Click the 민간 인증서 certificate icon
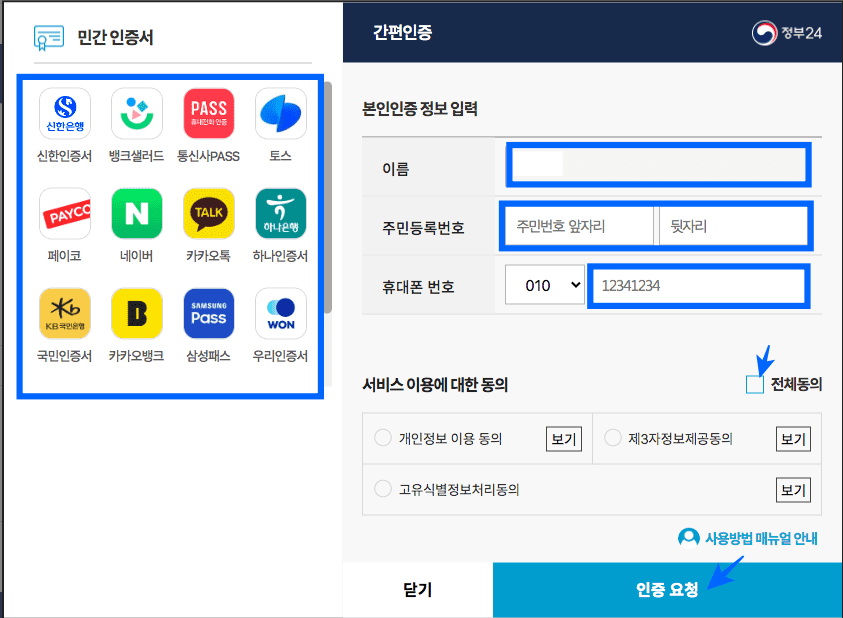 tap(49, 38)
